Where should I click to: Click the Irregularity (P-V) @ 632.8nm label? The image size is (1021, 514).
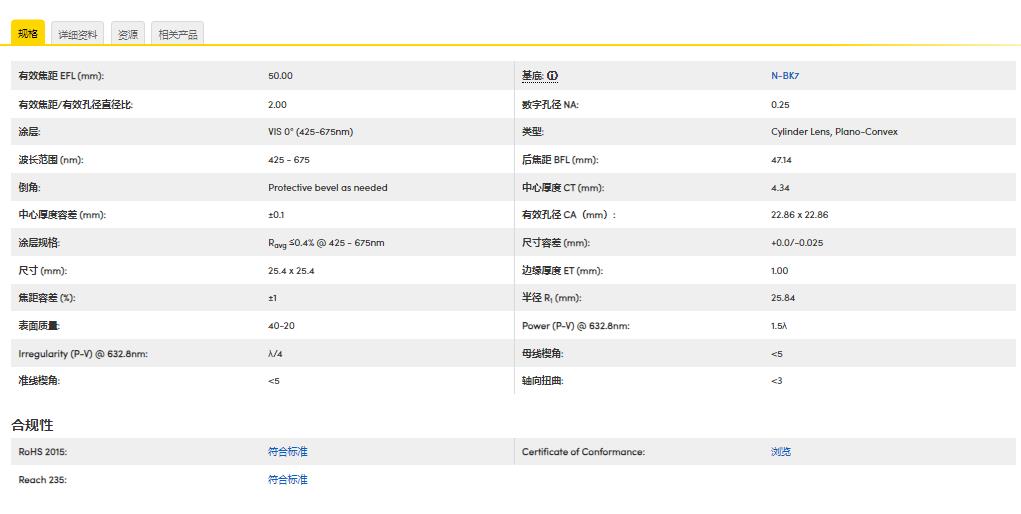[x=83, y=354]
